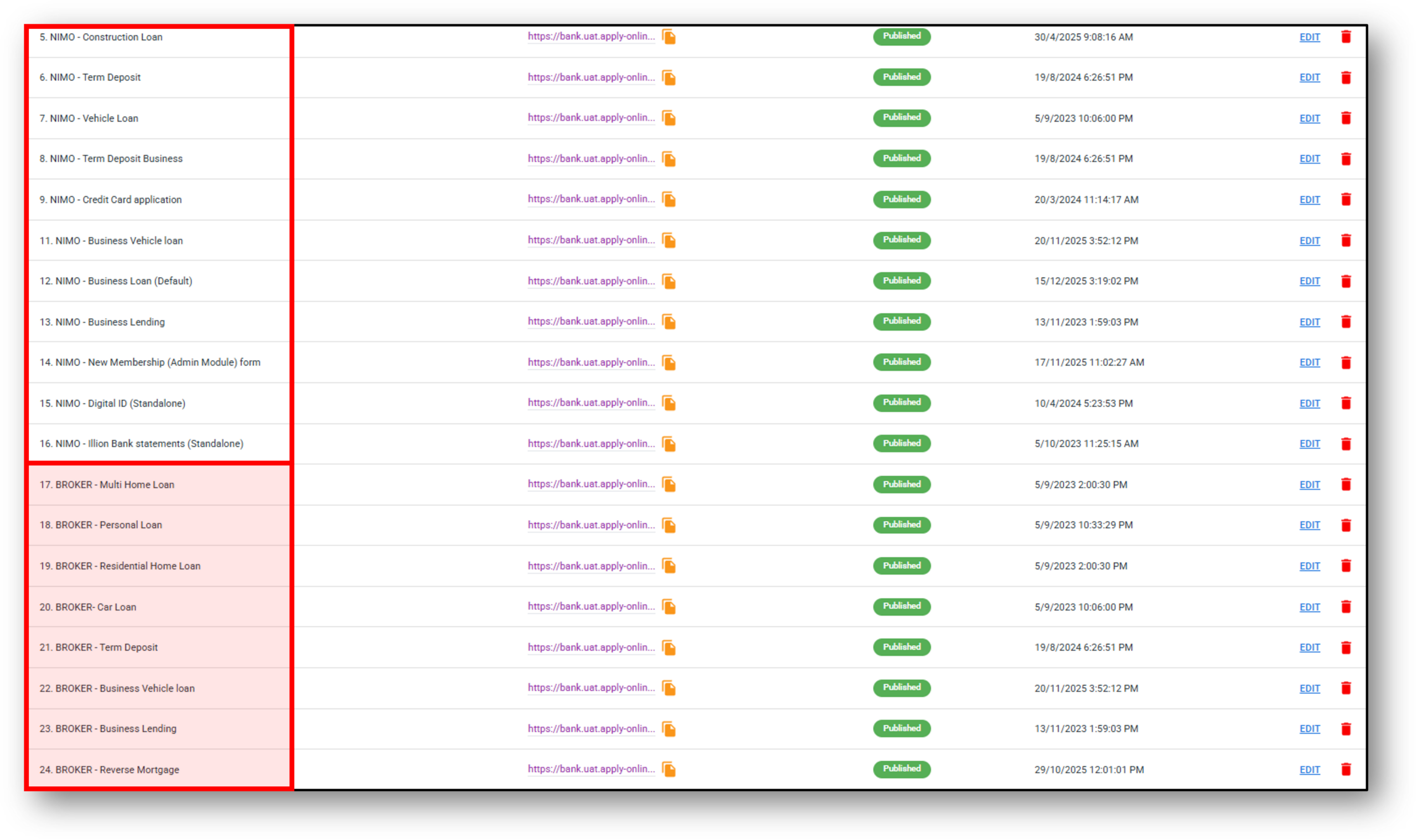Click Published status of BROKER - Business Vehicle loan
The image size is (1417, 840).
[901, 688]
